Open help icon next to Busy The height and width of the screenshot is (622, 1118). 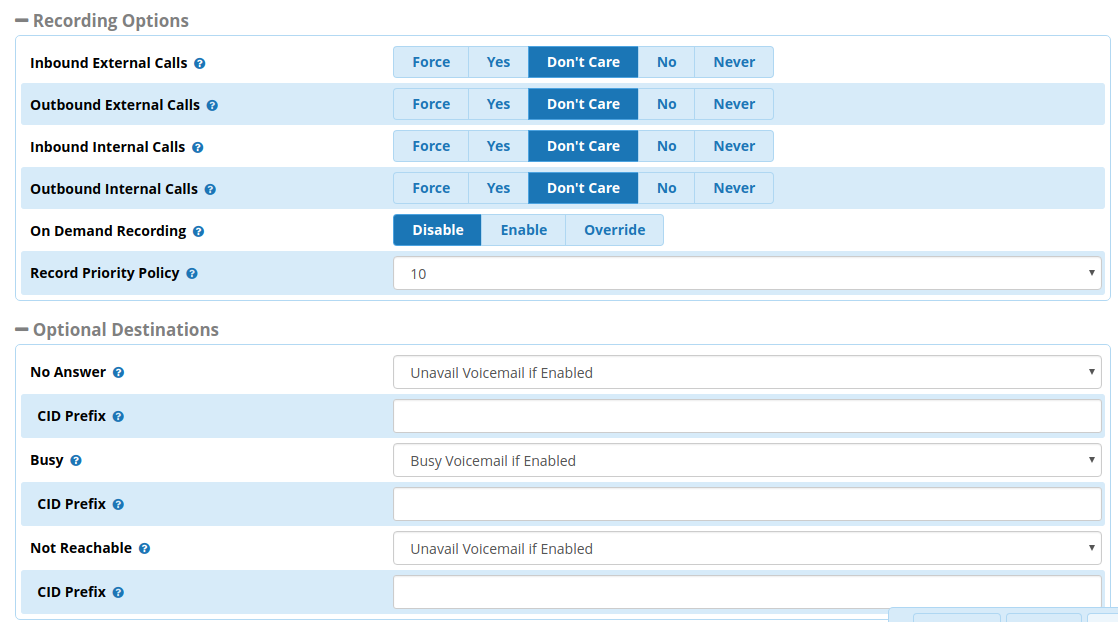76,461
